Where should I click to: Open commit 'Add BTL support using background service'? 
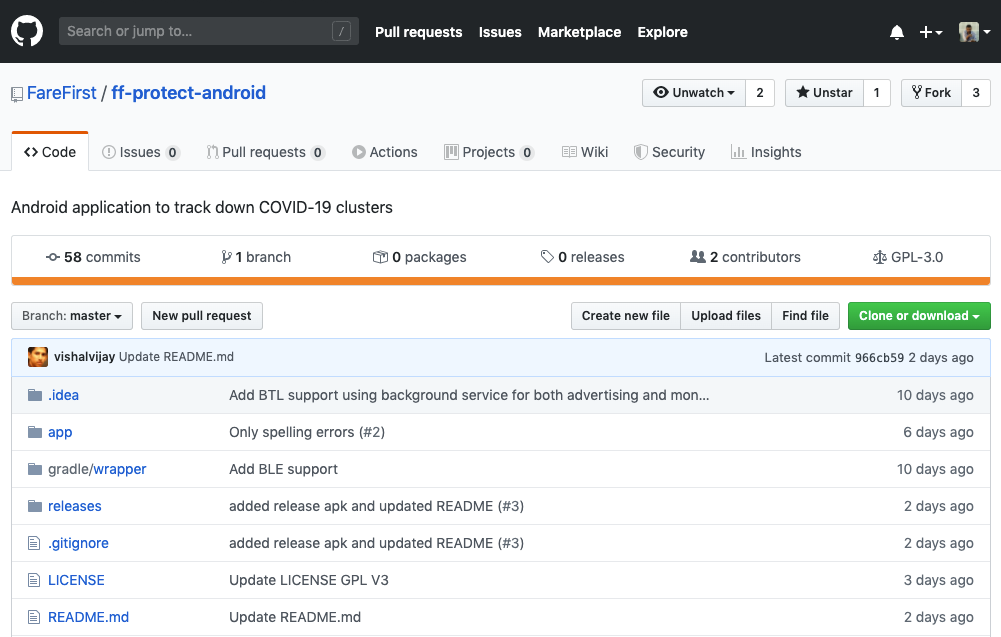pyautogui.click(x=469, y=395)
